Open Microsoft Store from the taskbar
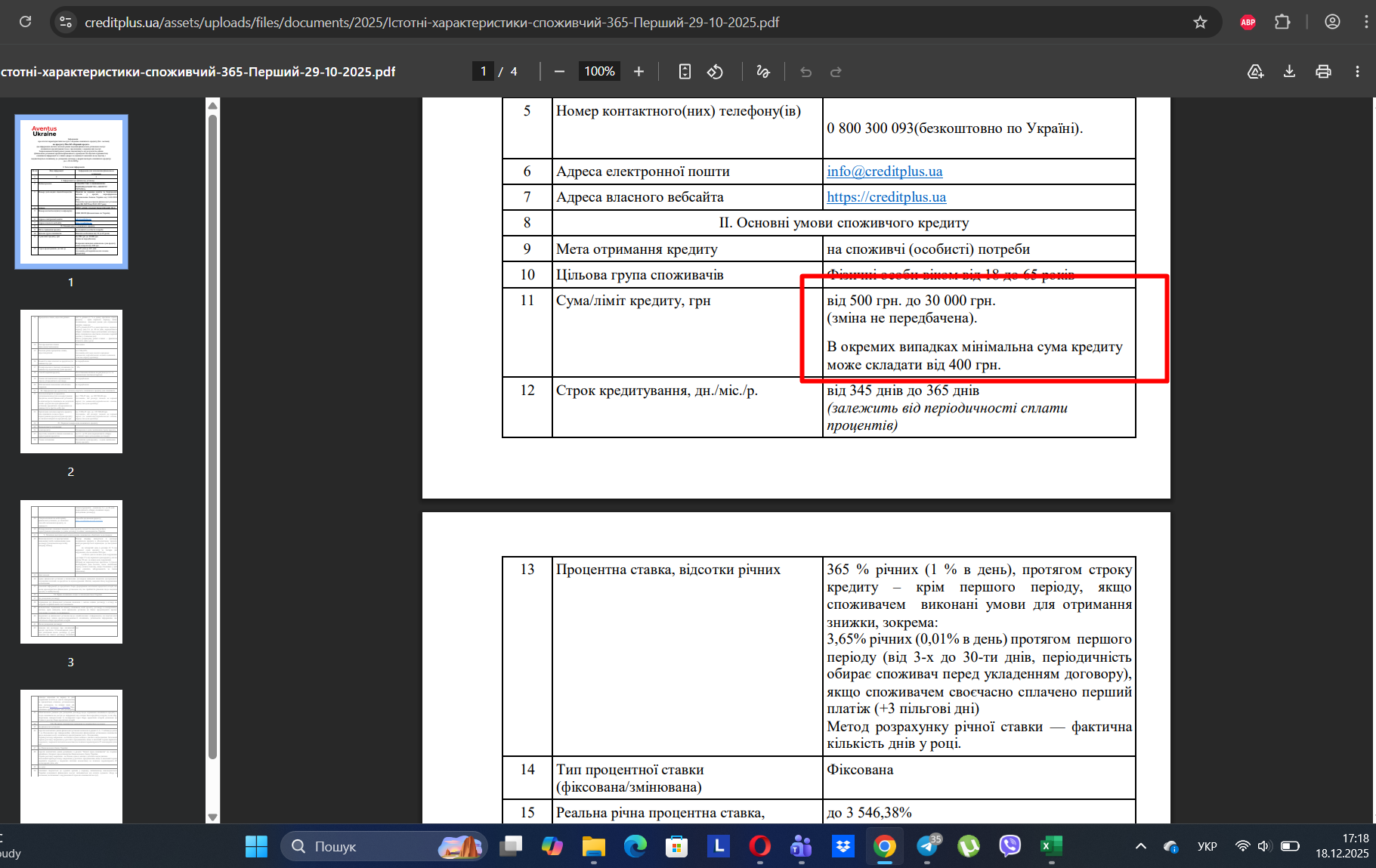 pyautogui.click(x=676, y=846)
